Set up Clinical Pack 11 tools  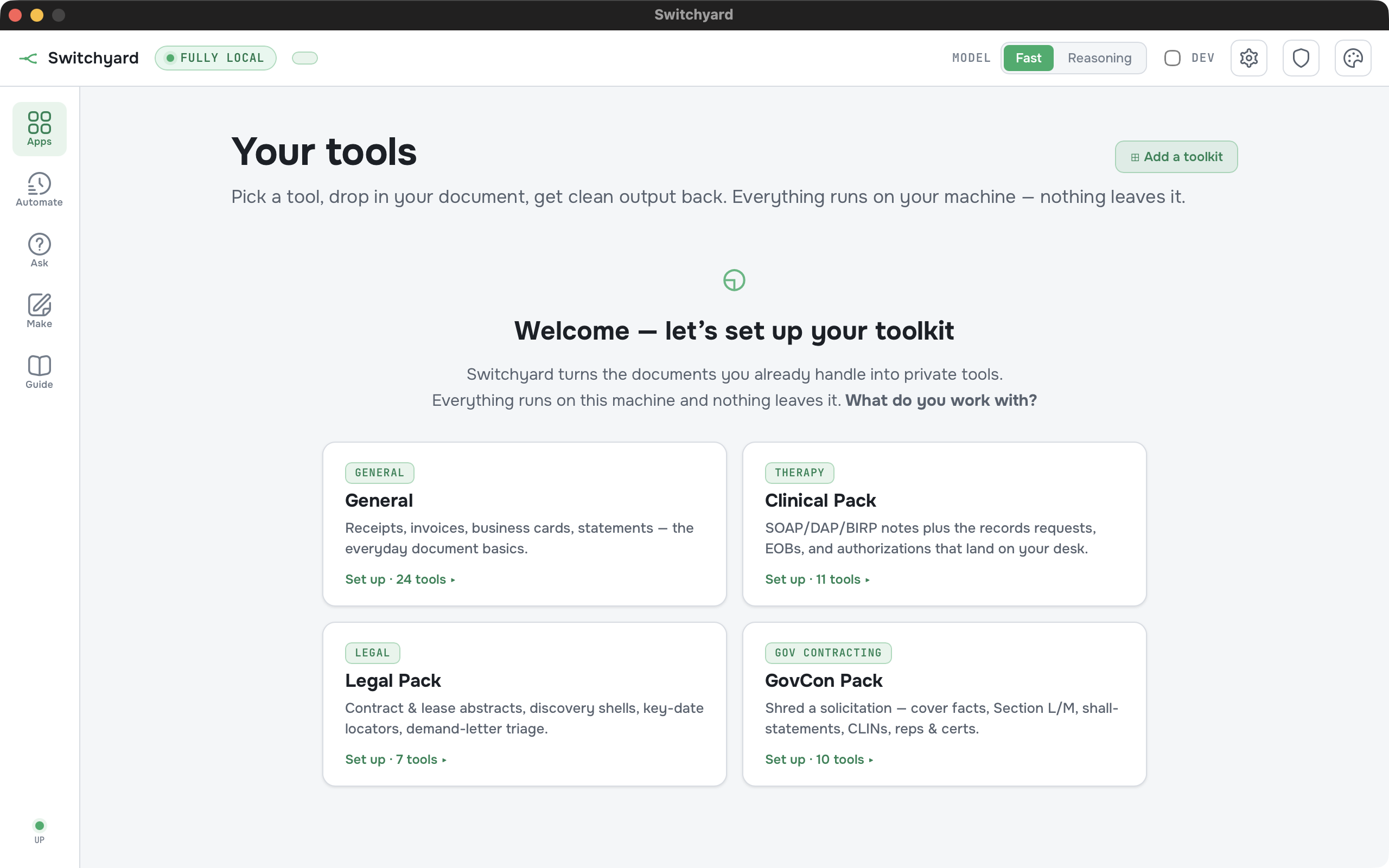coord(817,579)
